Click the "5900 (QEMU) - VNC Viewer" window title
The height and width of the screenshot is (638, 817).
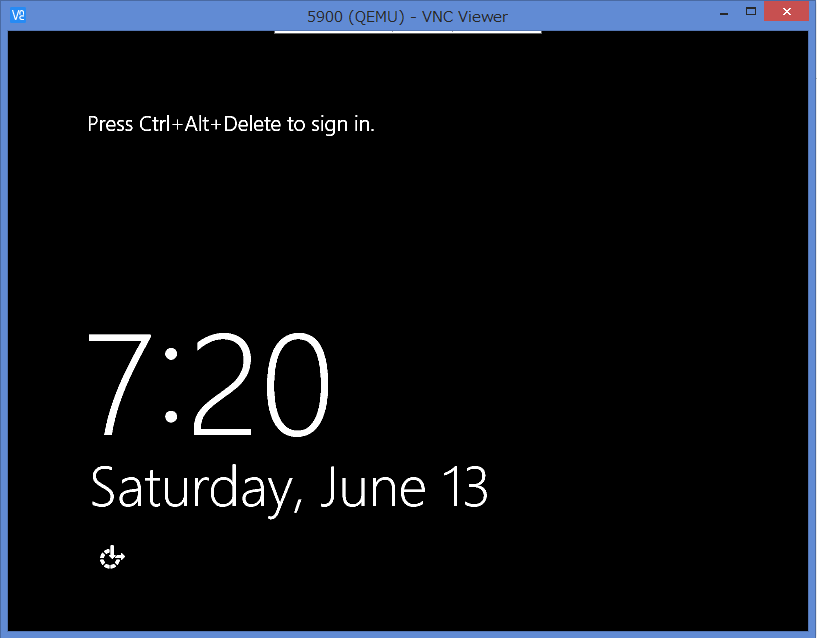click(407, 17)
